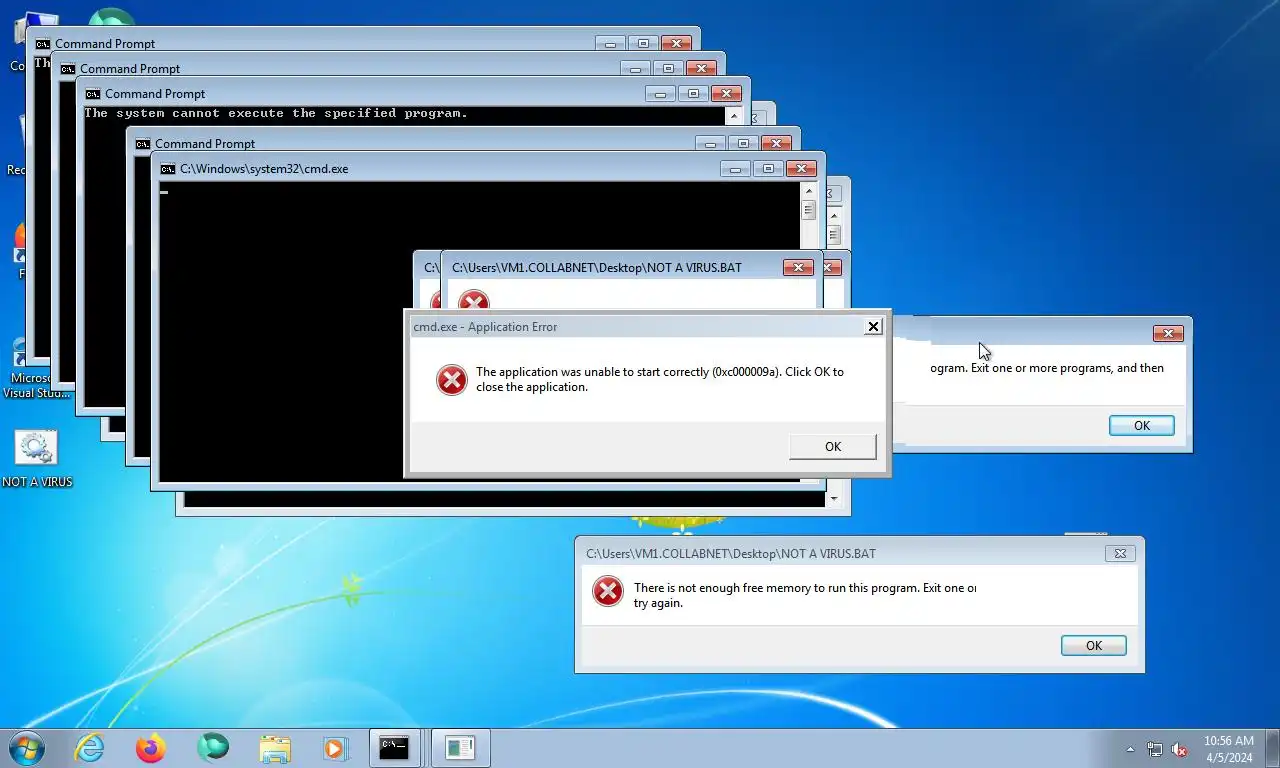Maximize Command Prompt showing 'cannot execute' message

tap(692, 94)
